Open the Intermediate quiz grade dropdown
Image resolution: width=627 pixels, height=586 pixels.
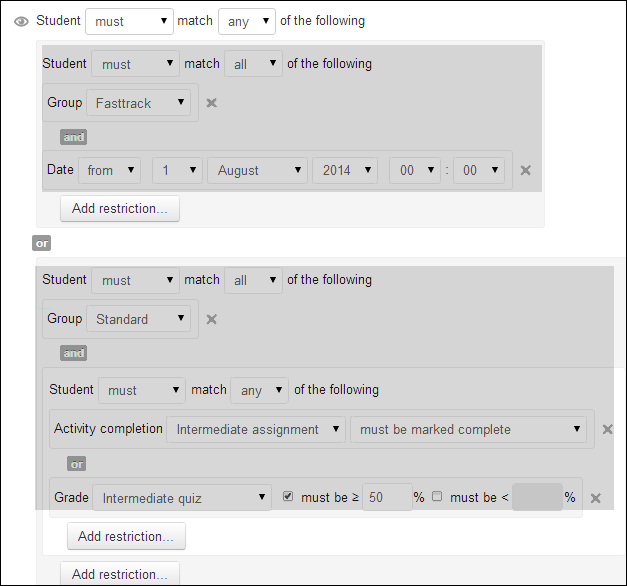coord(181,497)
